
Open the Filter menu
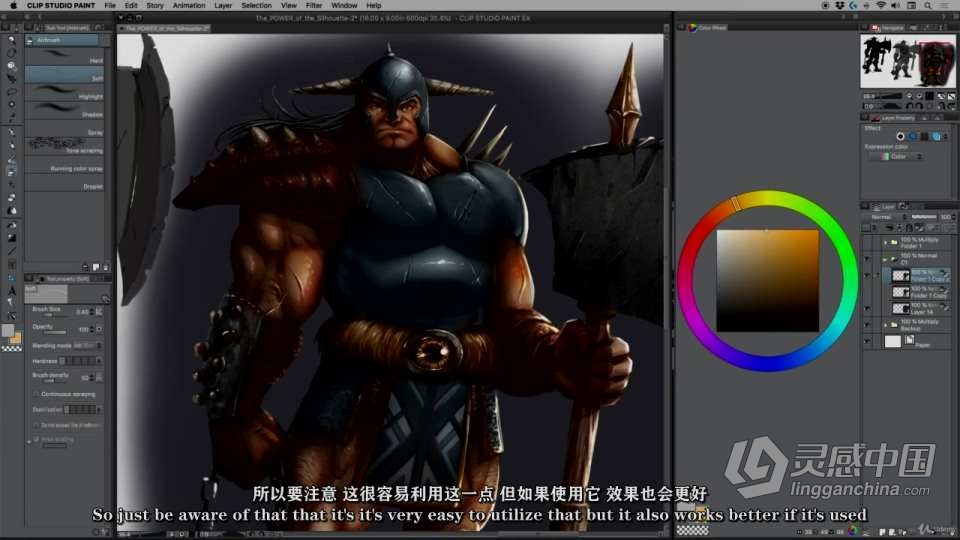[x=313, y=6]
